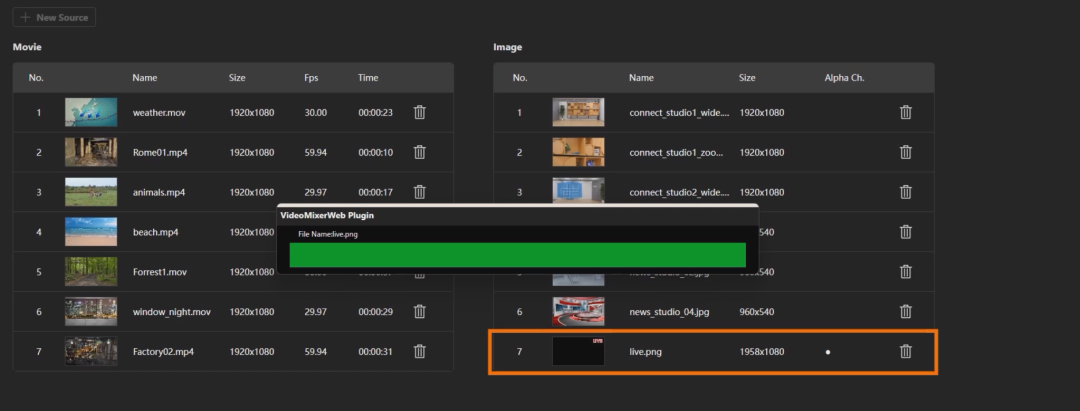The height and width of the screenshot is (411, 1080).
Task: Delete the news_studio_04.jpg image
Action: point(906,312)
